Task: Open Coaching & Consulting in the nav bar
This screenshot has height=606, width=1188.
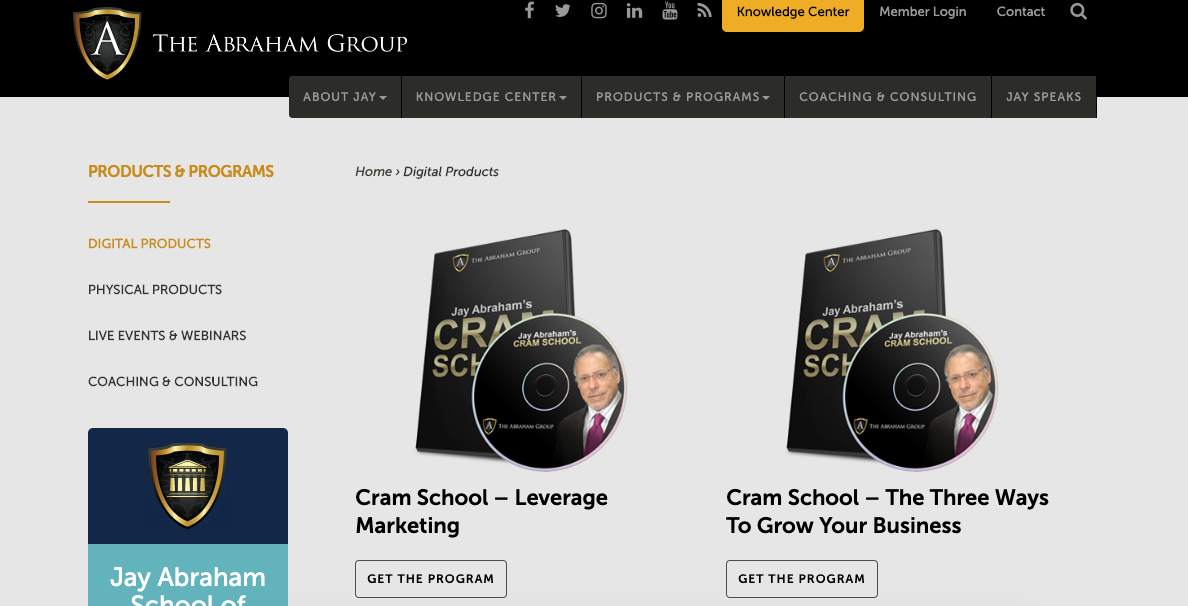Action: click(888, 97)
